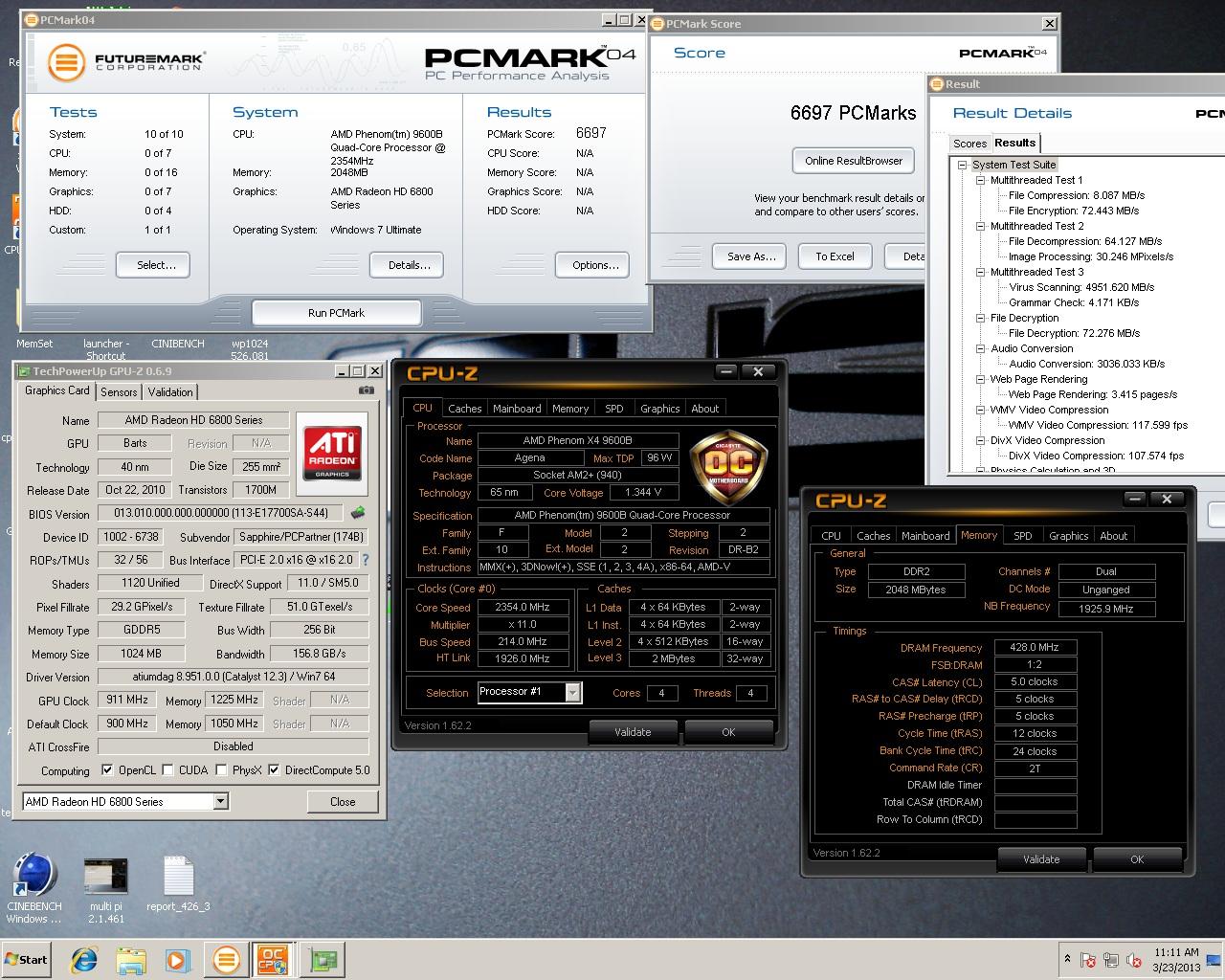Collapse the WMV Video Compression node
The width and height of the screenshot is (1225, 980).
[981, 410]
